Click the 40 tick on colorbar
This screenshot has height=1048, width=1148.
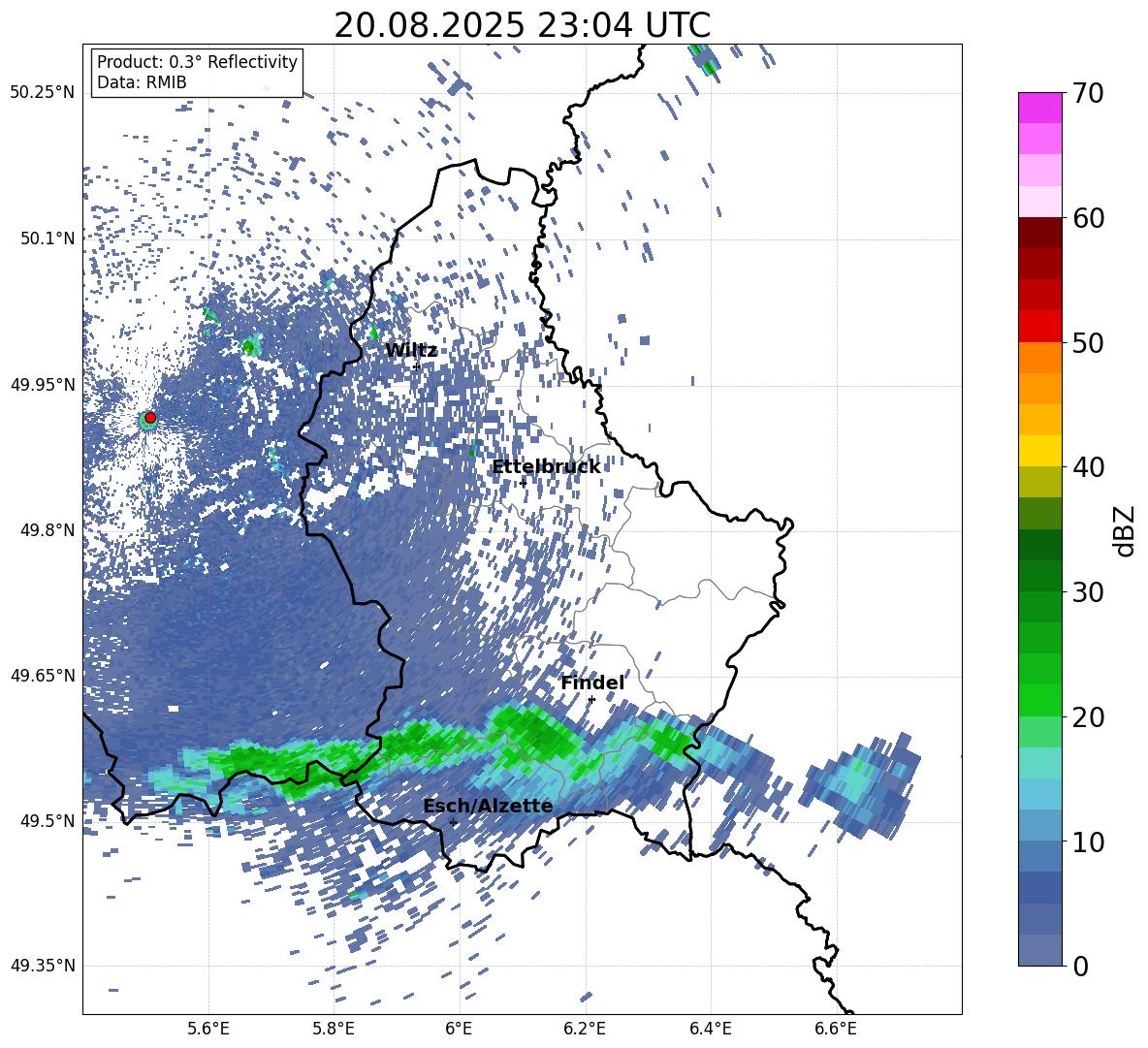1087,467
